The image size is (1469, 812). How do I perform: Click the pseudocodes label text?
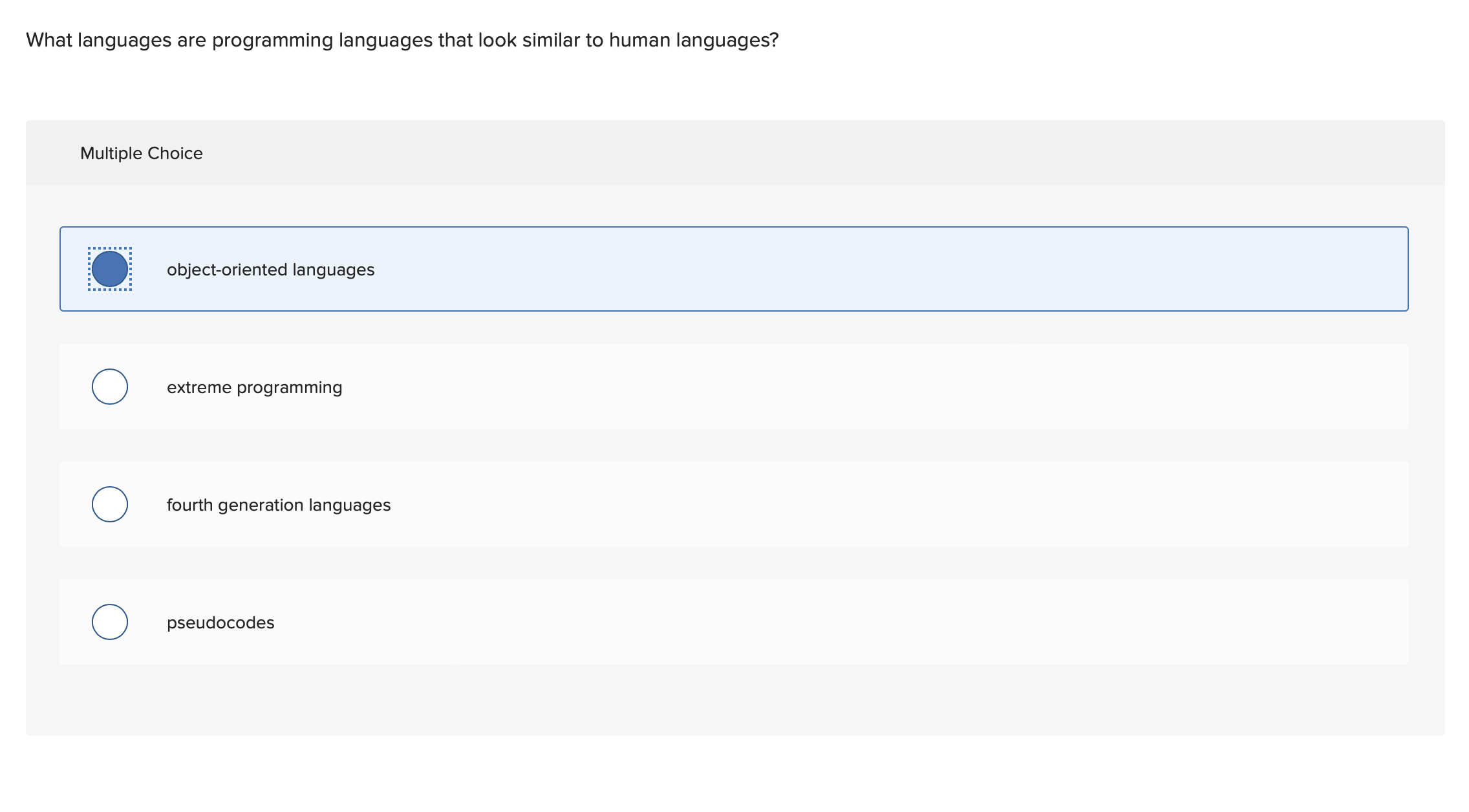(x=220, y=622)
